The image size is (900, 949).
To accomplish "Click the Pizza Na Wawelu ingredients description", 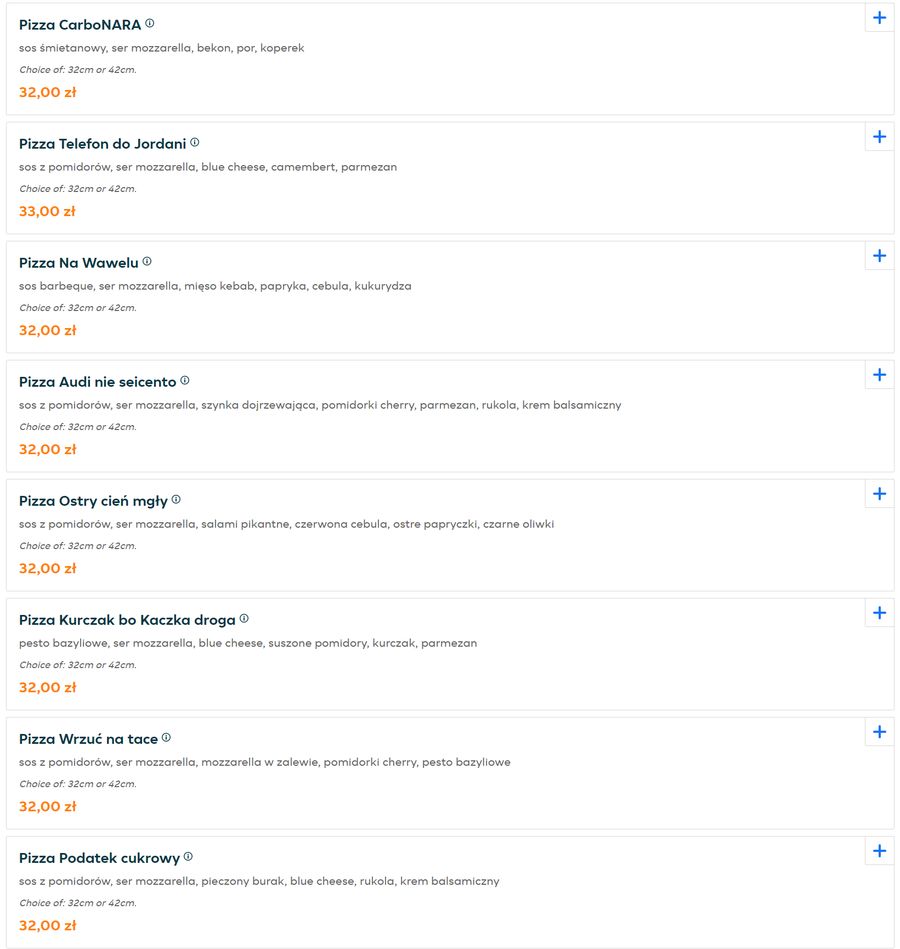I will pyautogui.click(x=215, y=286).
